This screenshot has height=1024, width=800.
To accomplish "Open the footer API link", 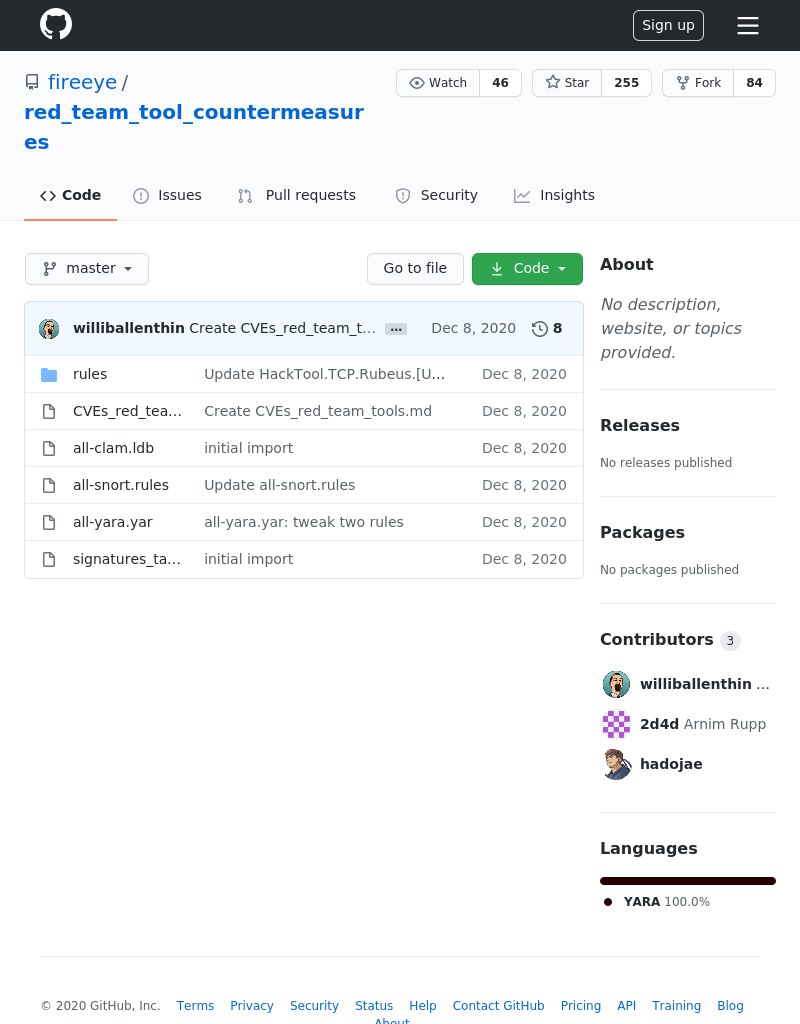I will (626, 1006).
